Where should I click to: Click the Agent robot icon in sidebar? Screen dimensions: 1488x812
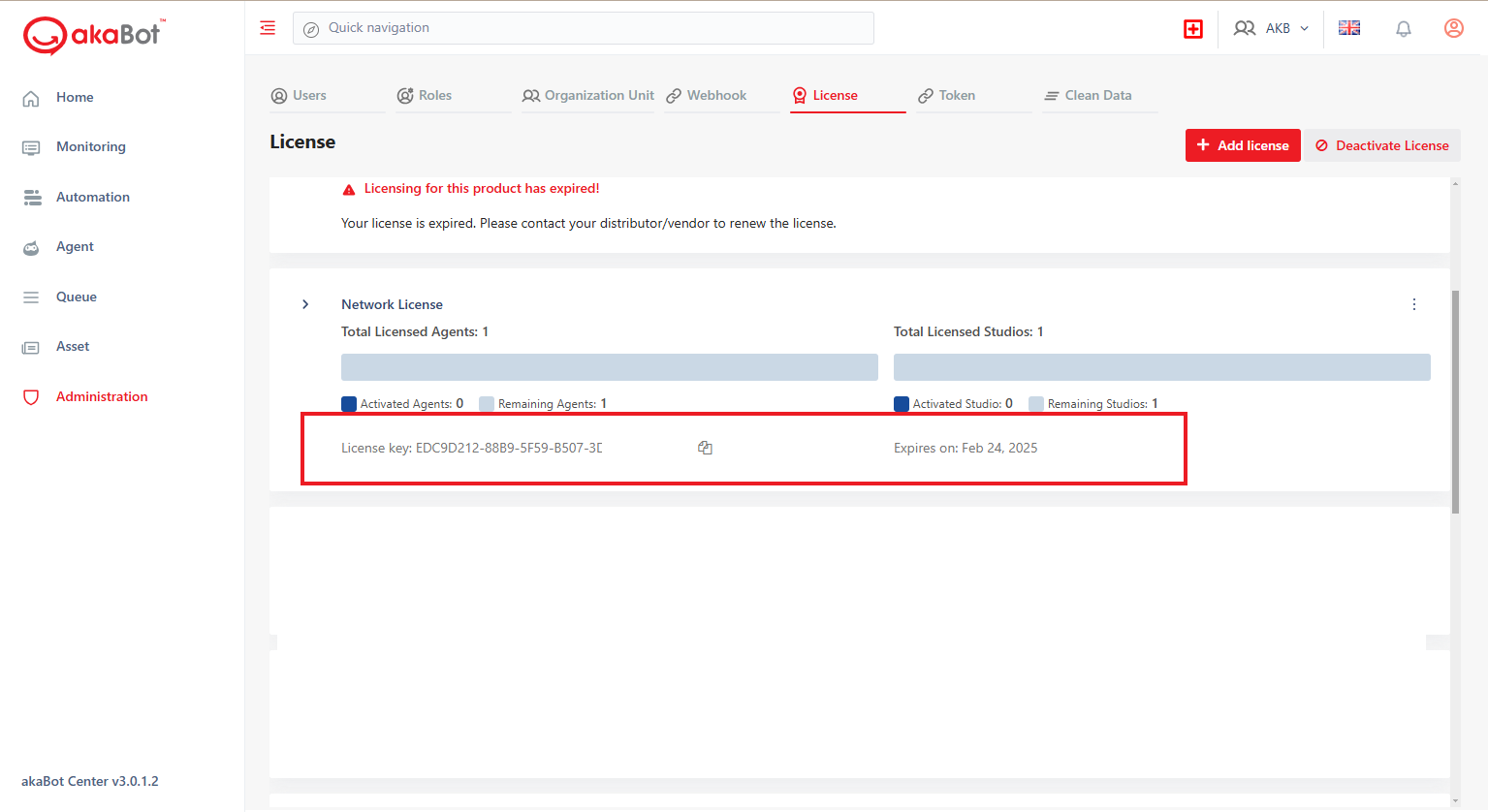click(31, 248)
